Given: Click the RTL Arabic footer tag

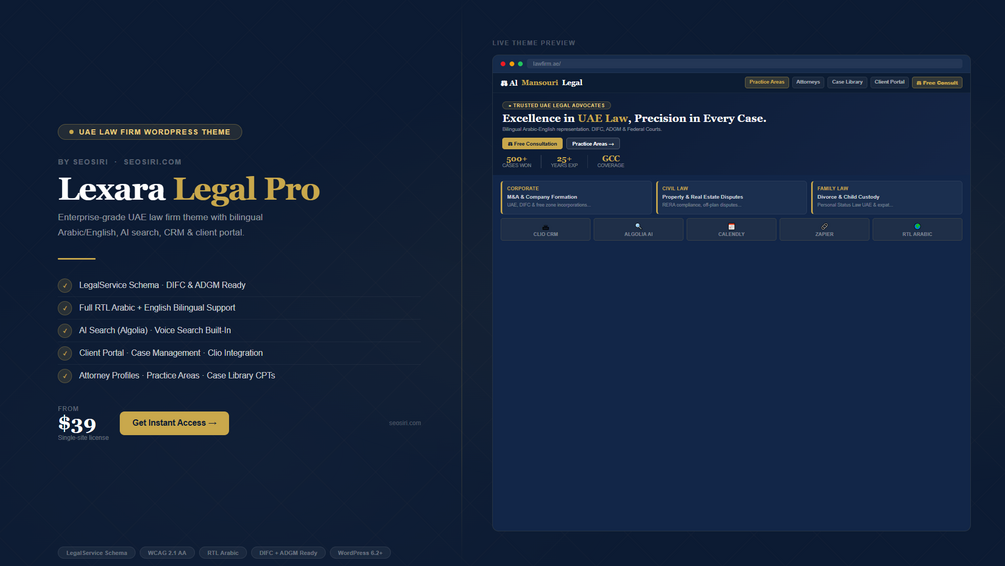Looking at the screenshot, I should [x=223, y=553].
